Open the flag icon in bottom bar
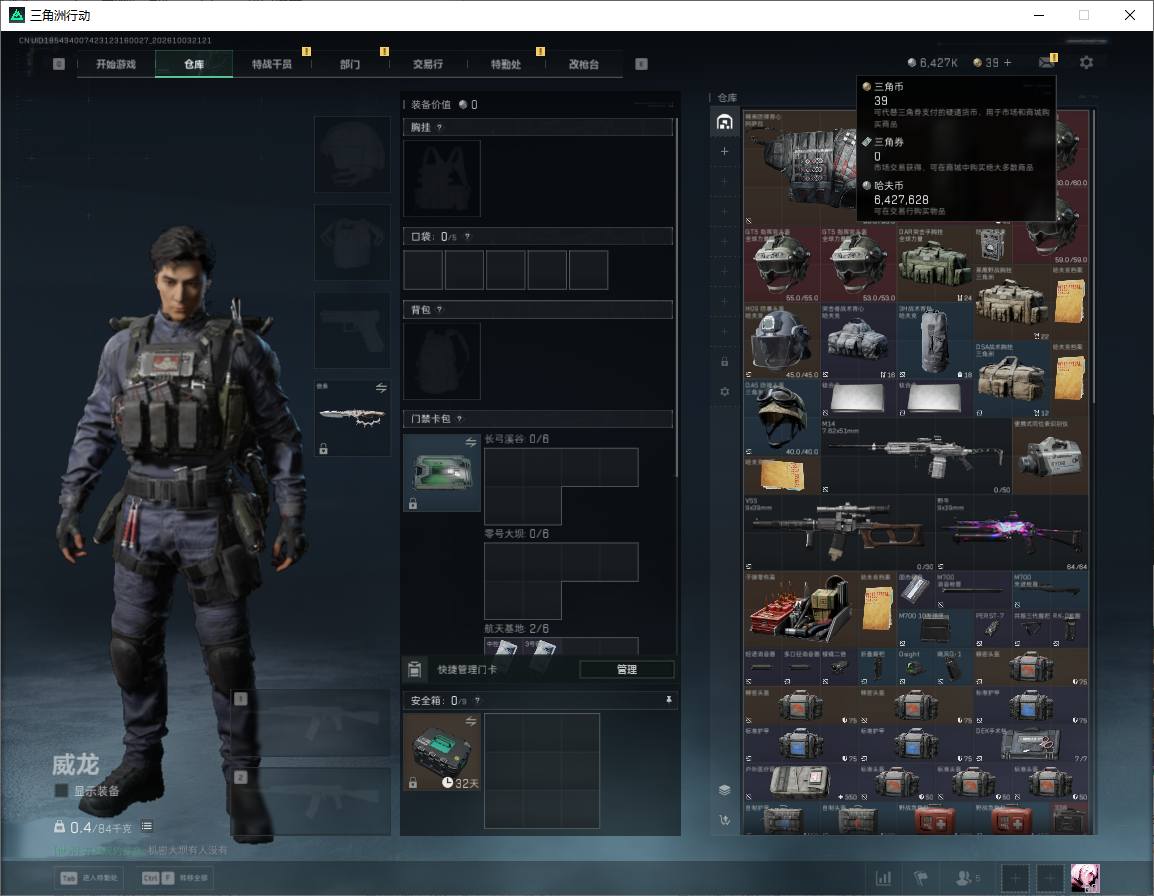Image resolution: width=1154 pixels, height=896 pixels. [x=920, y=878]
